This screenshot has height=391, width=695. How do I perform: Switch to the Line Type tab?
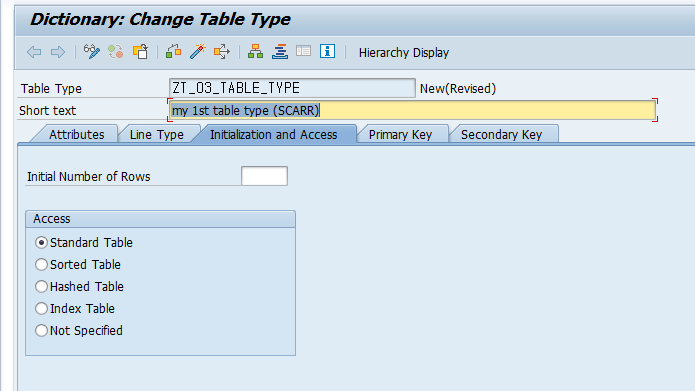(156, 134)
